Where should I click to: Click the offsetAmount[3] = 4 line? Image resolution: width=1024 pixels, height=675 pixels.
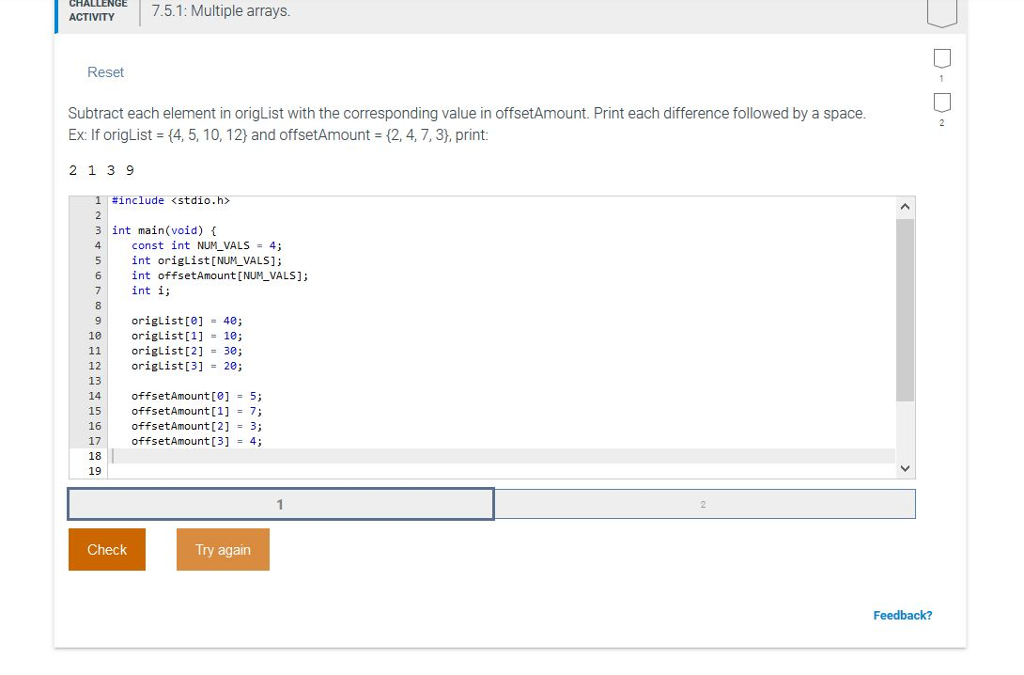click(x=195, y=441)
